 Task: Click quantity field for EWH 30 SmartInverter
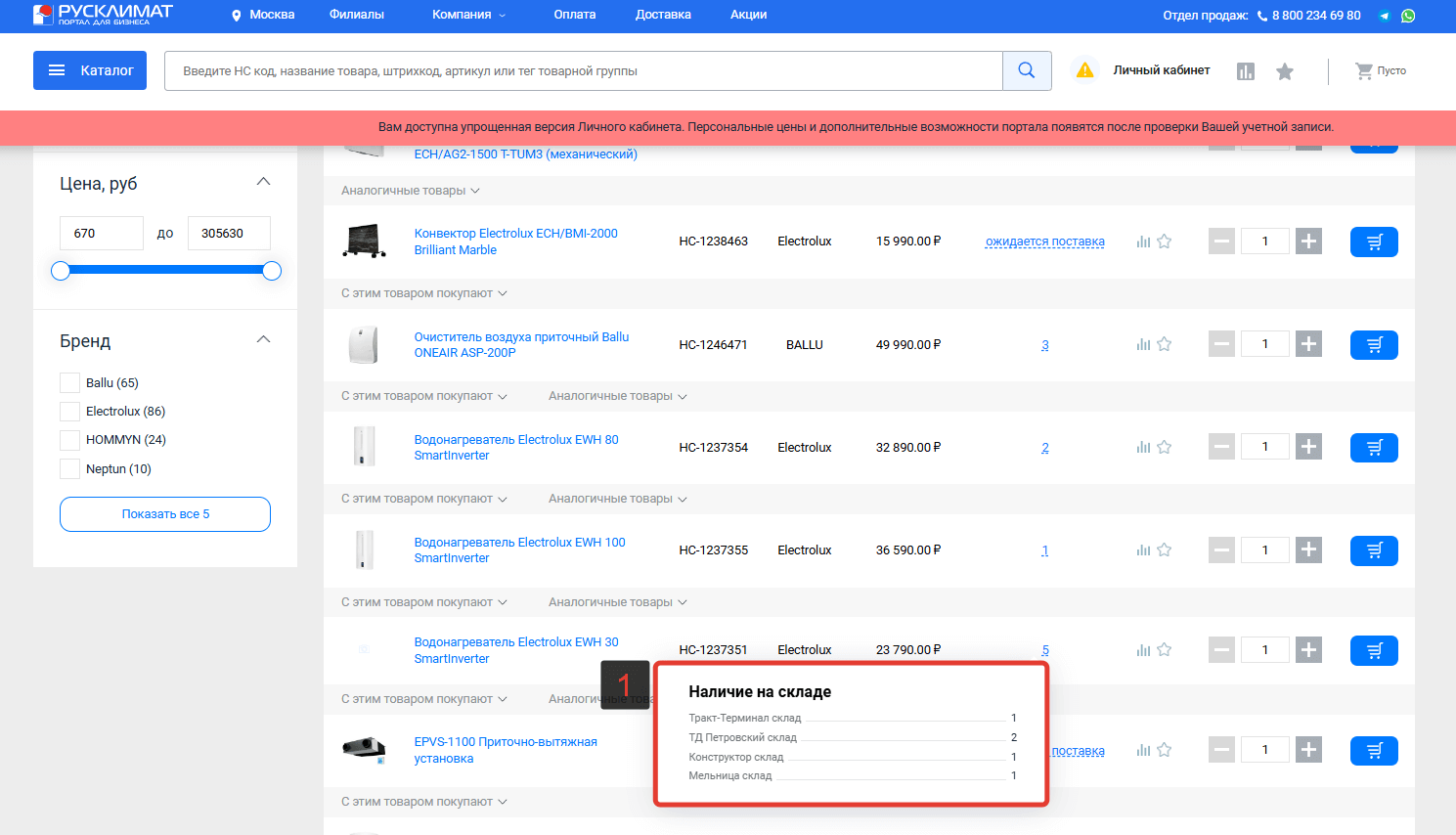coord(1265,649)
